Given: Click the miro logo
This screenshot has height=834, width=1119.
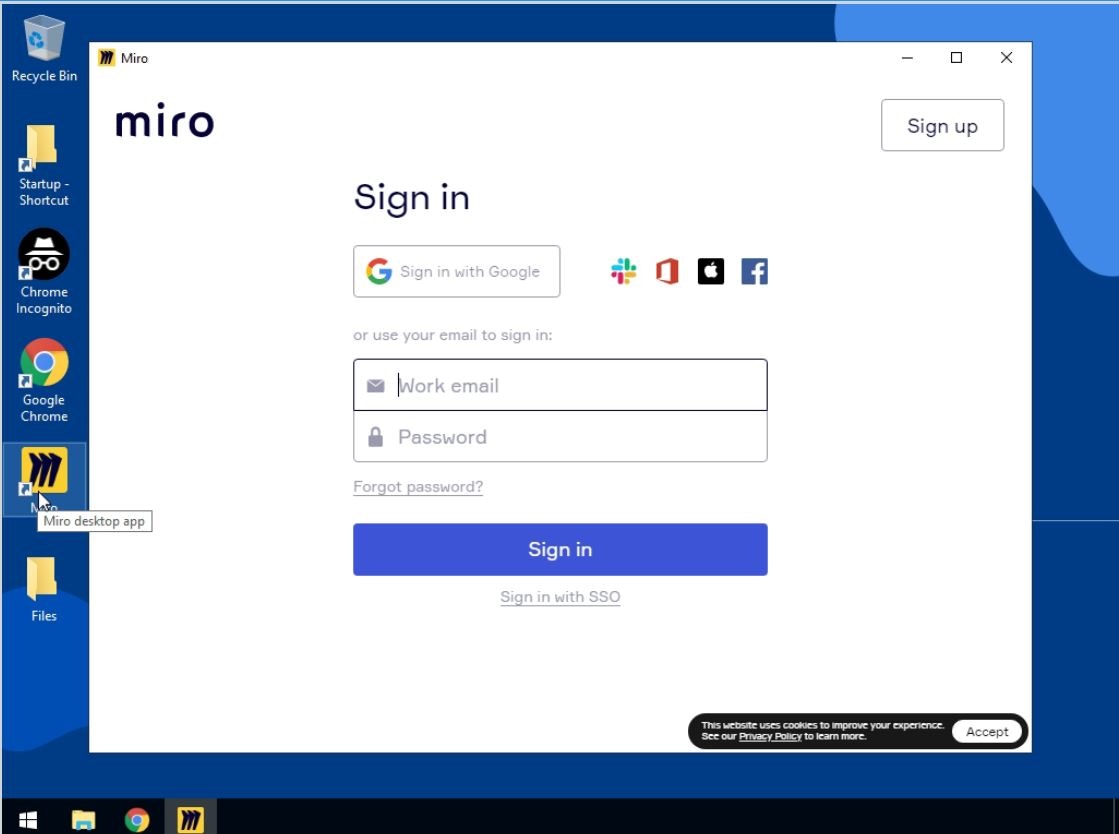Looking at the screenshot, I should 164,121.
